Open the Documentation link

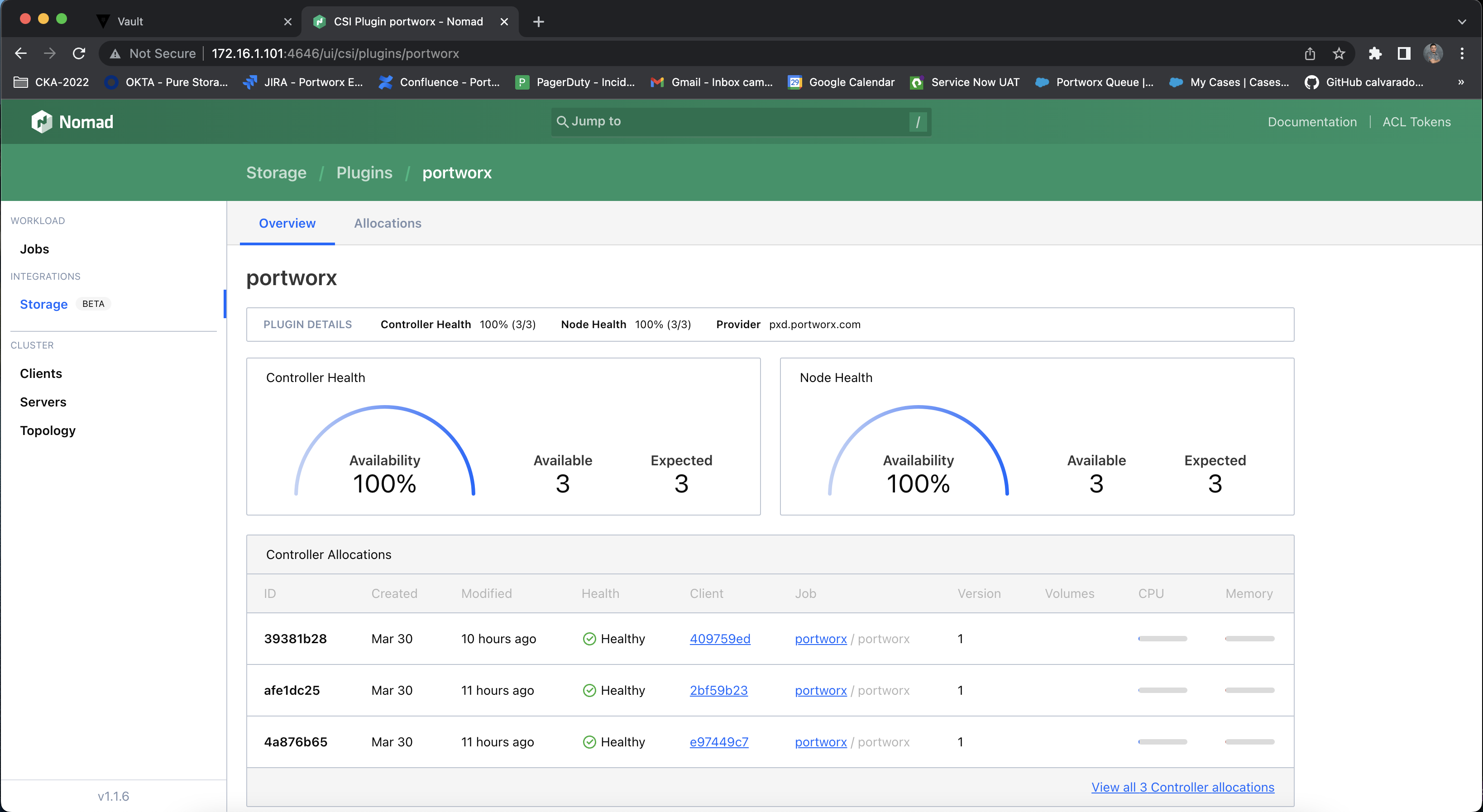1312,122
